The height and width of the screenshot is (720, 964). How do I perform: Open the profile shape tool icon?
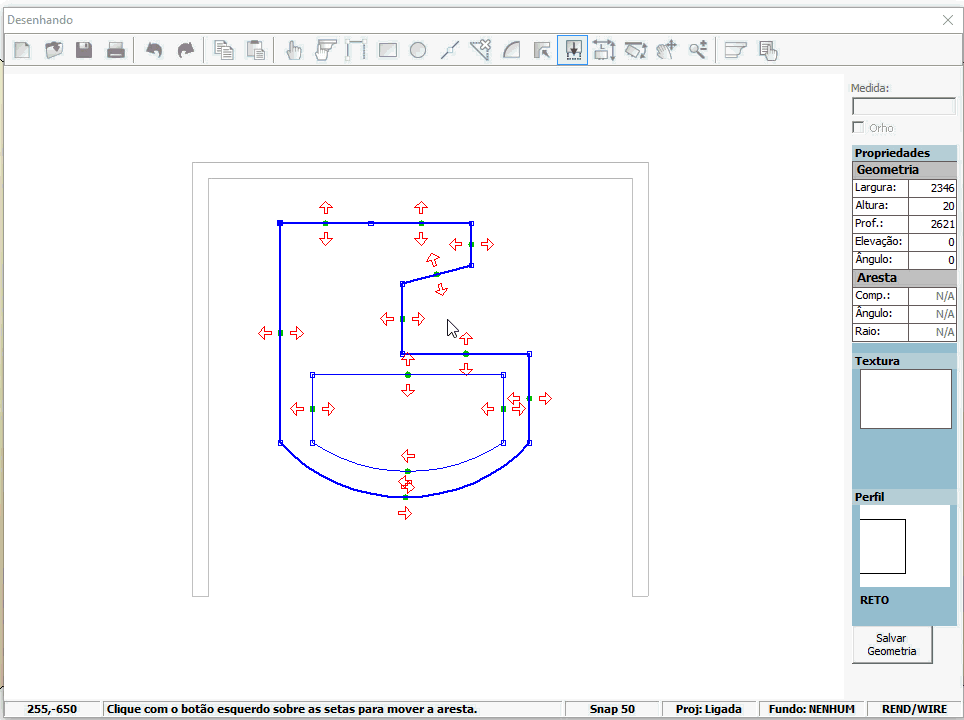pyautogui.click(x=735, y=50)
